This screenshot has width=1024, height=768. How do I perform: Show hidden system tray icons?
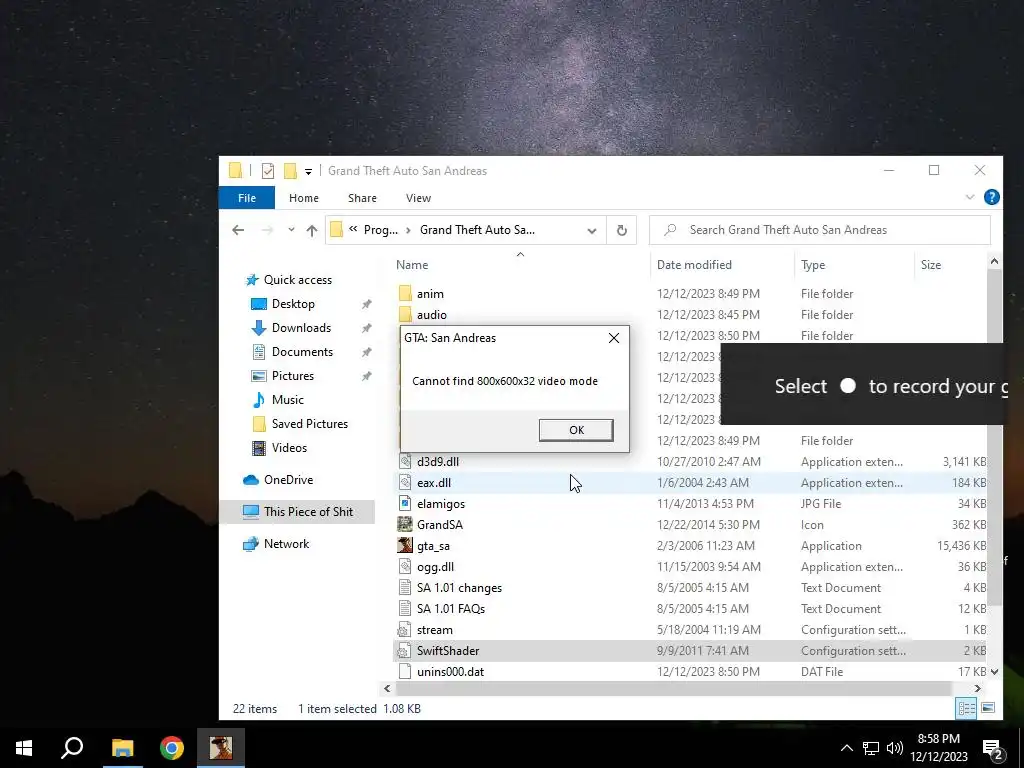[846, 748]
